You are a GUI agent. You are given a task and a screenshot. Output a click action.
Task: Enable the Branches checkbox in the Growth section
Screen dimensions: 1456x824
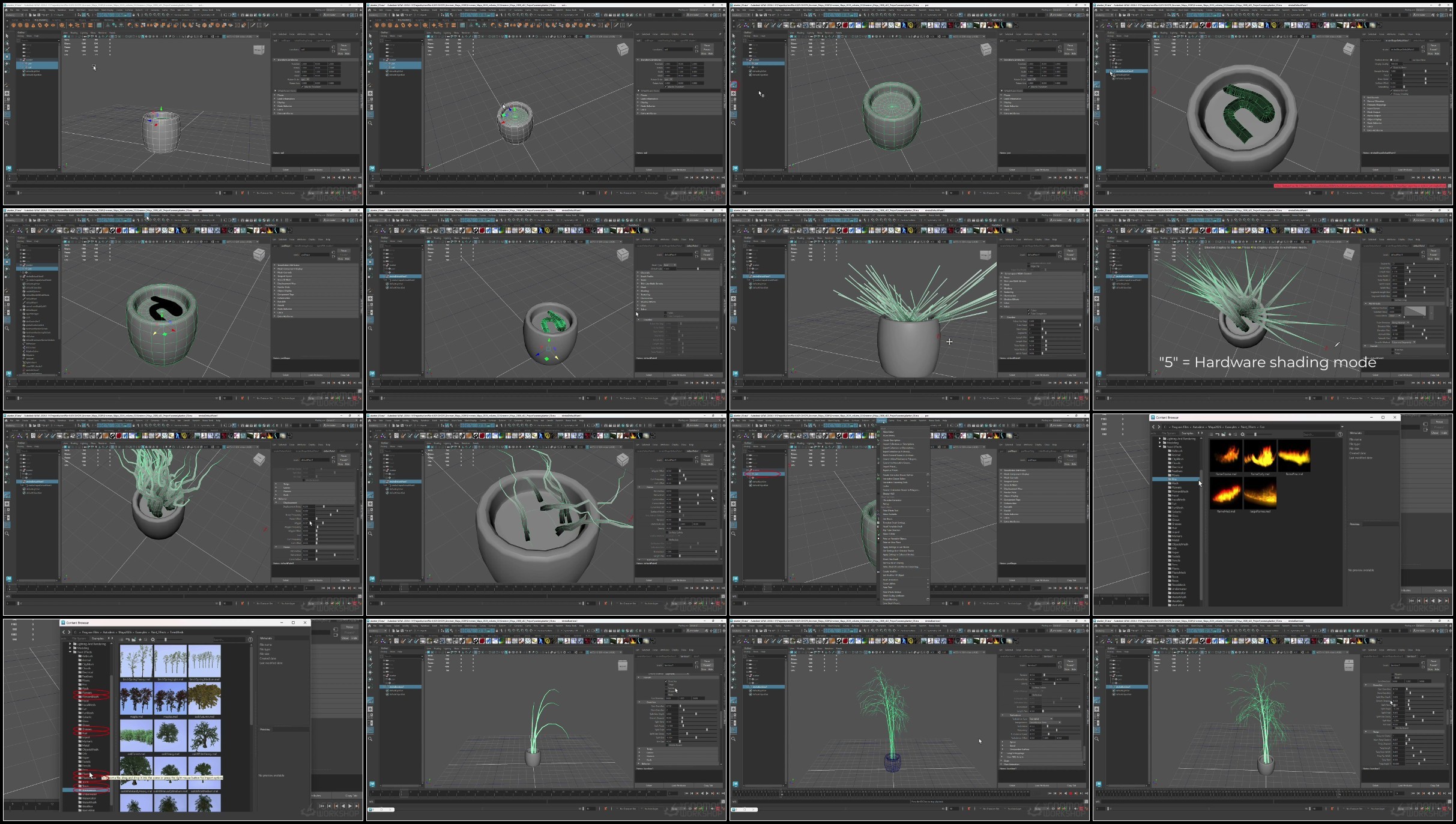[x=1392, y=349]
